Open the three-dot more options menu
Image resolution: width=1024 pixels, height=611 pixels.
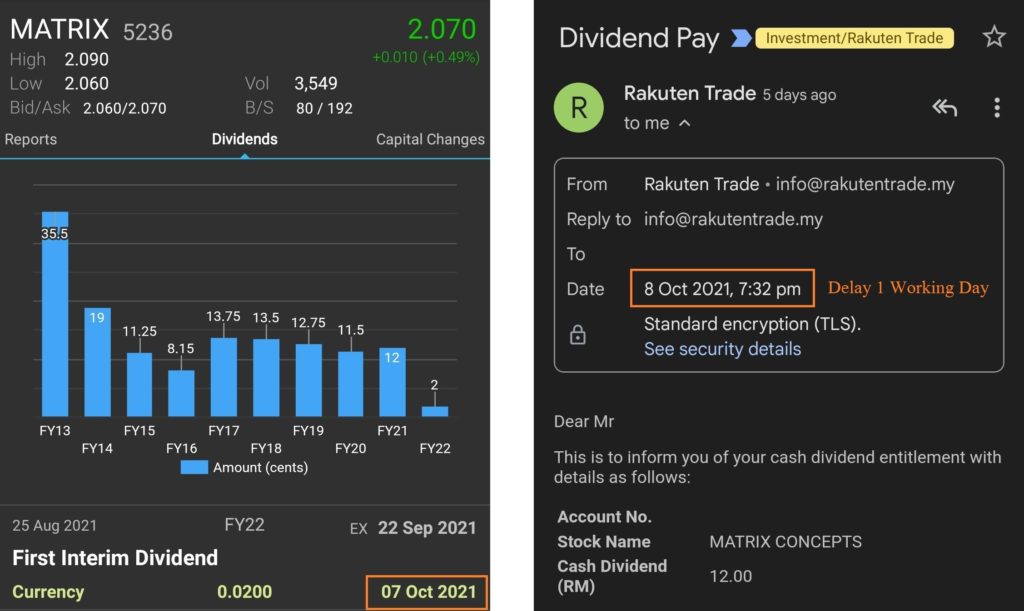pos(997,108)
